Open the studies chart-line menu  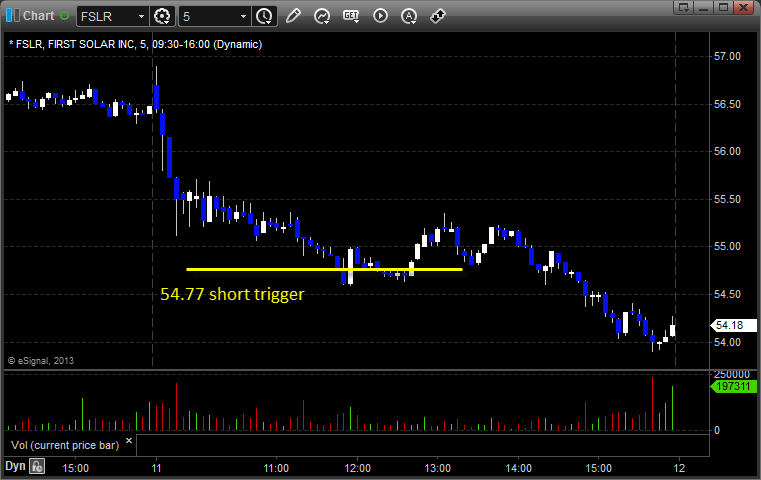click(x=322, y=16)
